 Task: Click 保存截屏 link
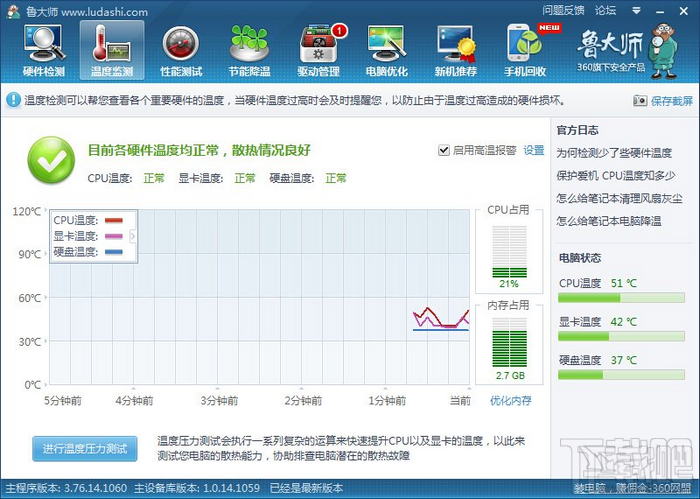pos(672,101)
